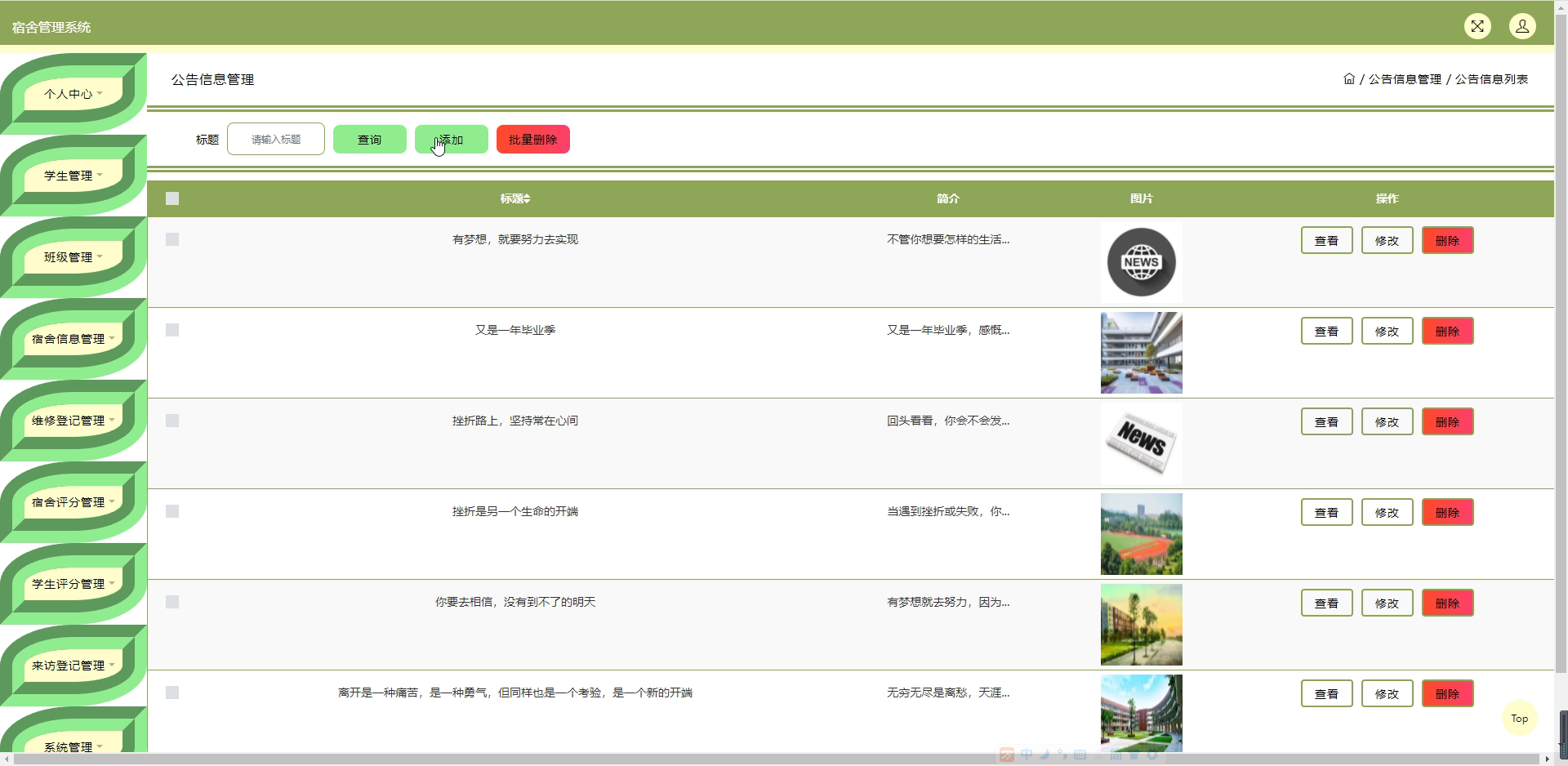Check the row 离开是一种痛苦
Screen dimensions: 1568x766
tap(172, 693)
